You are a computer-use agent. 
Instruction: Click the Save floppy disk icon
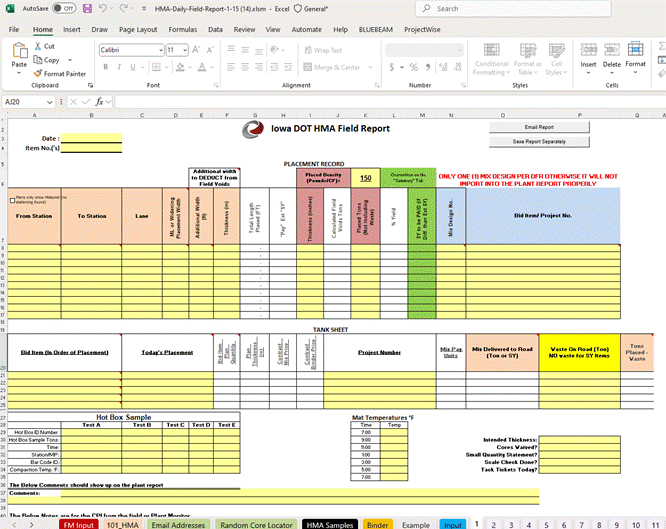pos(87,8)
